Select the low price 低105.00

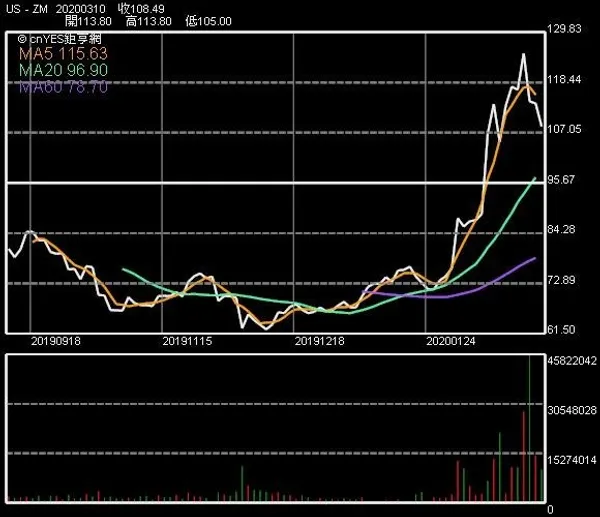(208, 21)
